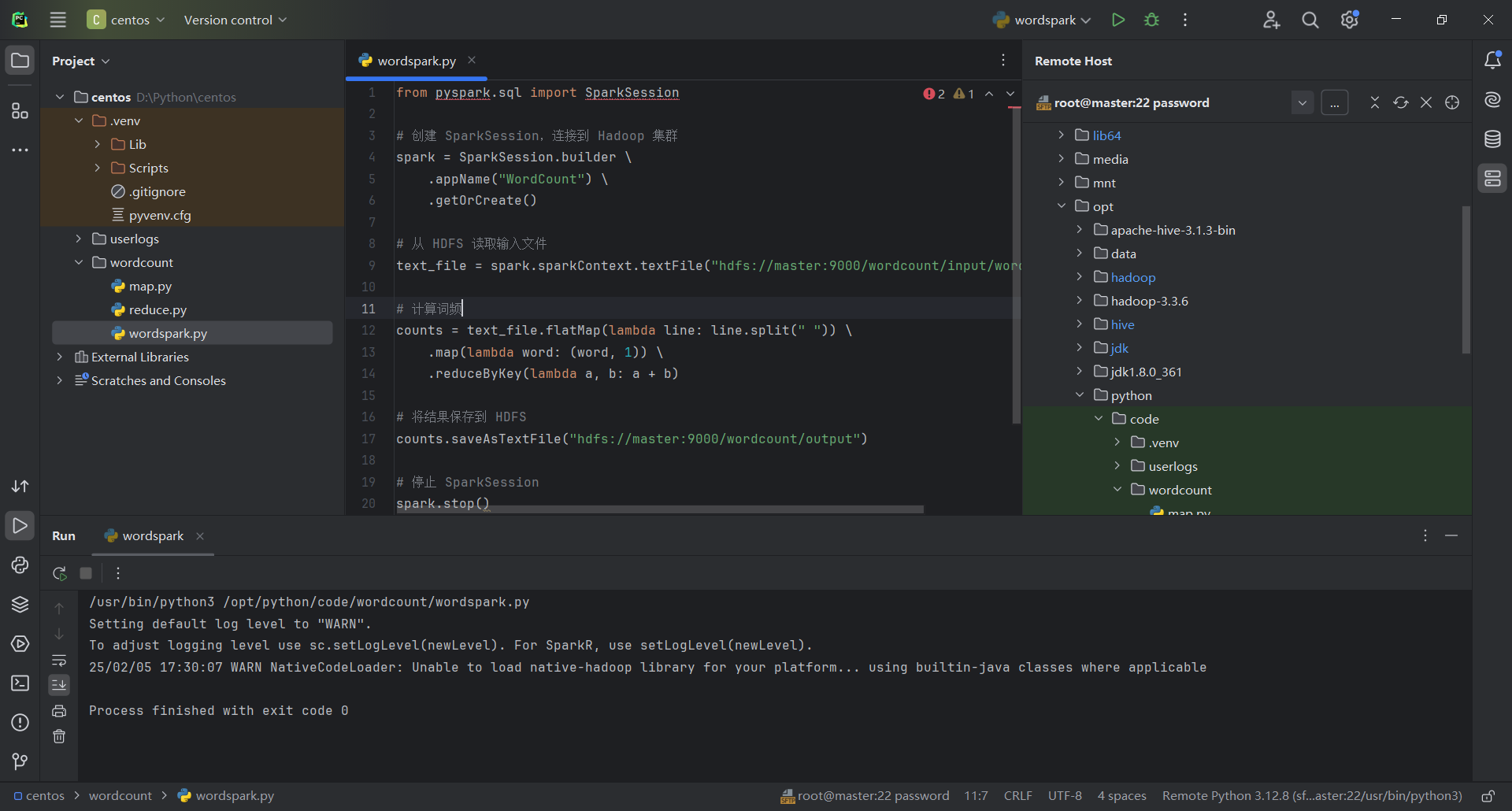The image size is (1512, 811).
Task: Hide the Run tool window
Action: coord(1451,535)
